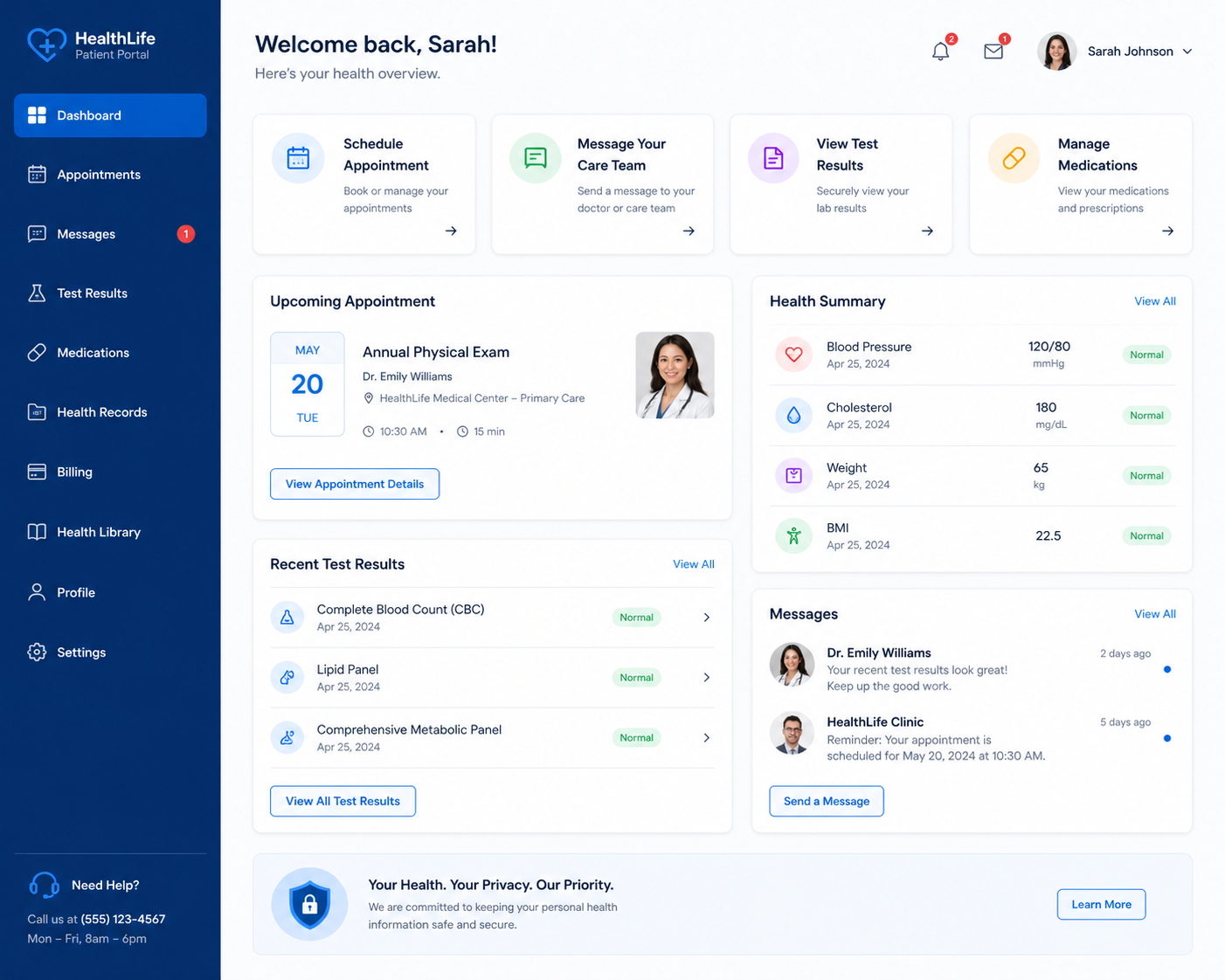Click the Send a Message button
The height and width of the screenshot is (980, 1225).
point(827,801)
